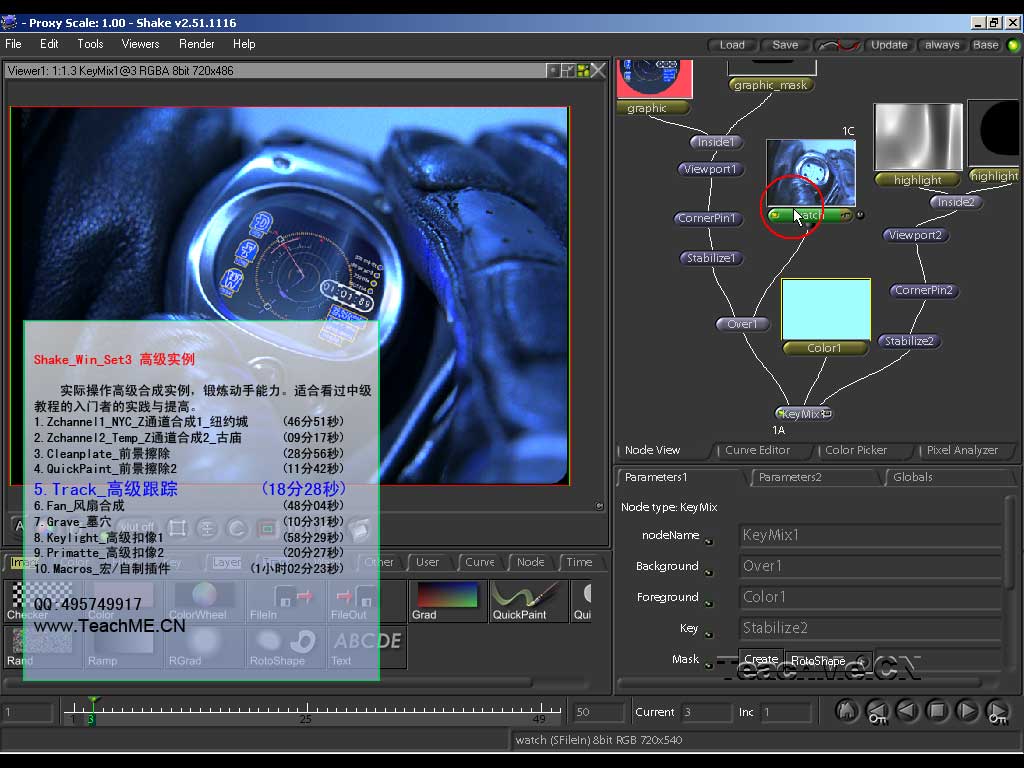Screen dimensions: 1024x768
Task: Select the QuickPaint tool icon
Action: (528, 601)
